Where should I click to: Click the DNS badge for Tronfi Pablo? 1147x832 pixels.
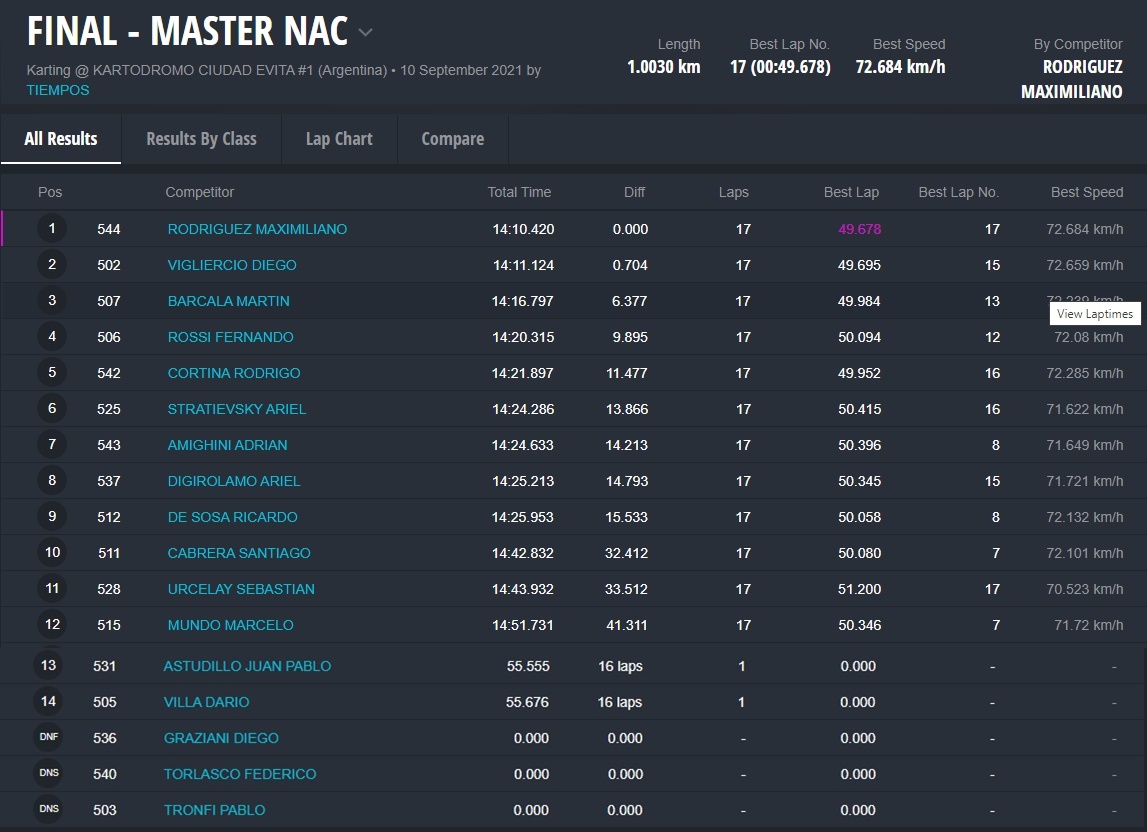coord(48,810)
